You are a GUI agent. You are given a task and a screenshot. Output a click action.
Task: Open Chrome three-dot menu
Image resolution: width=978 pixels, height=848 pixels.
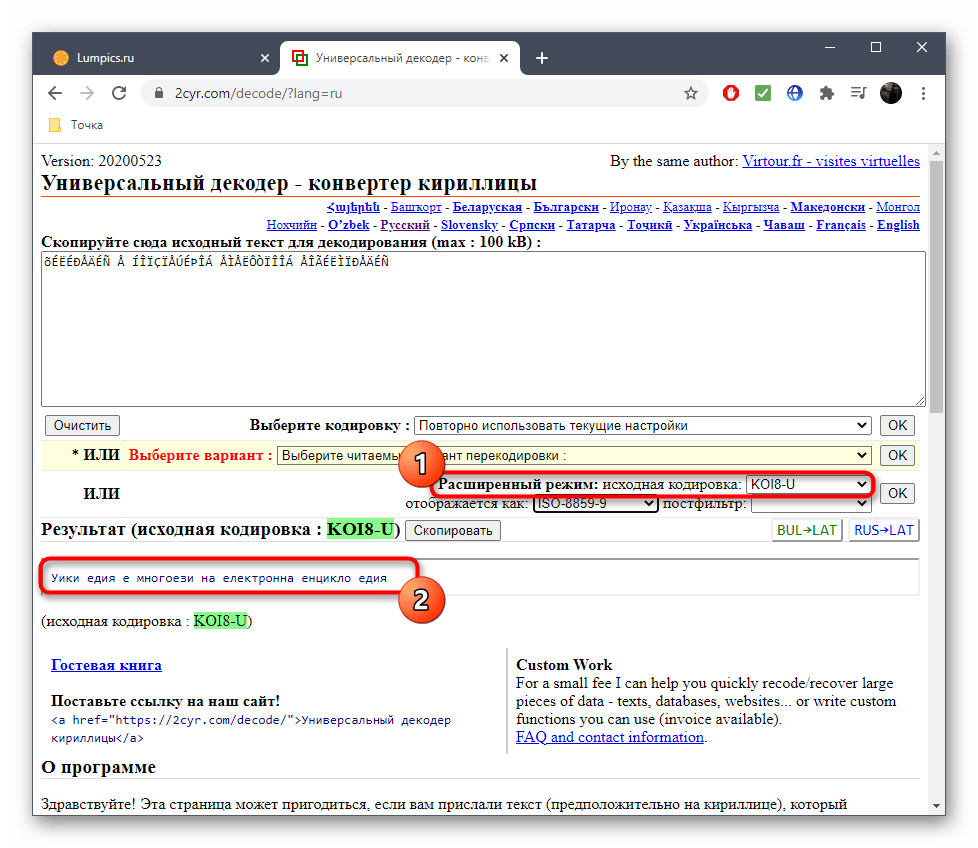[x=922, y=93]
